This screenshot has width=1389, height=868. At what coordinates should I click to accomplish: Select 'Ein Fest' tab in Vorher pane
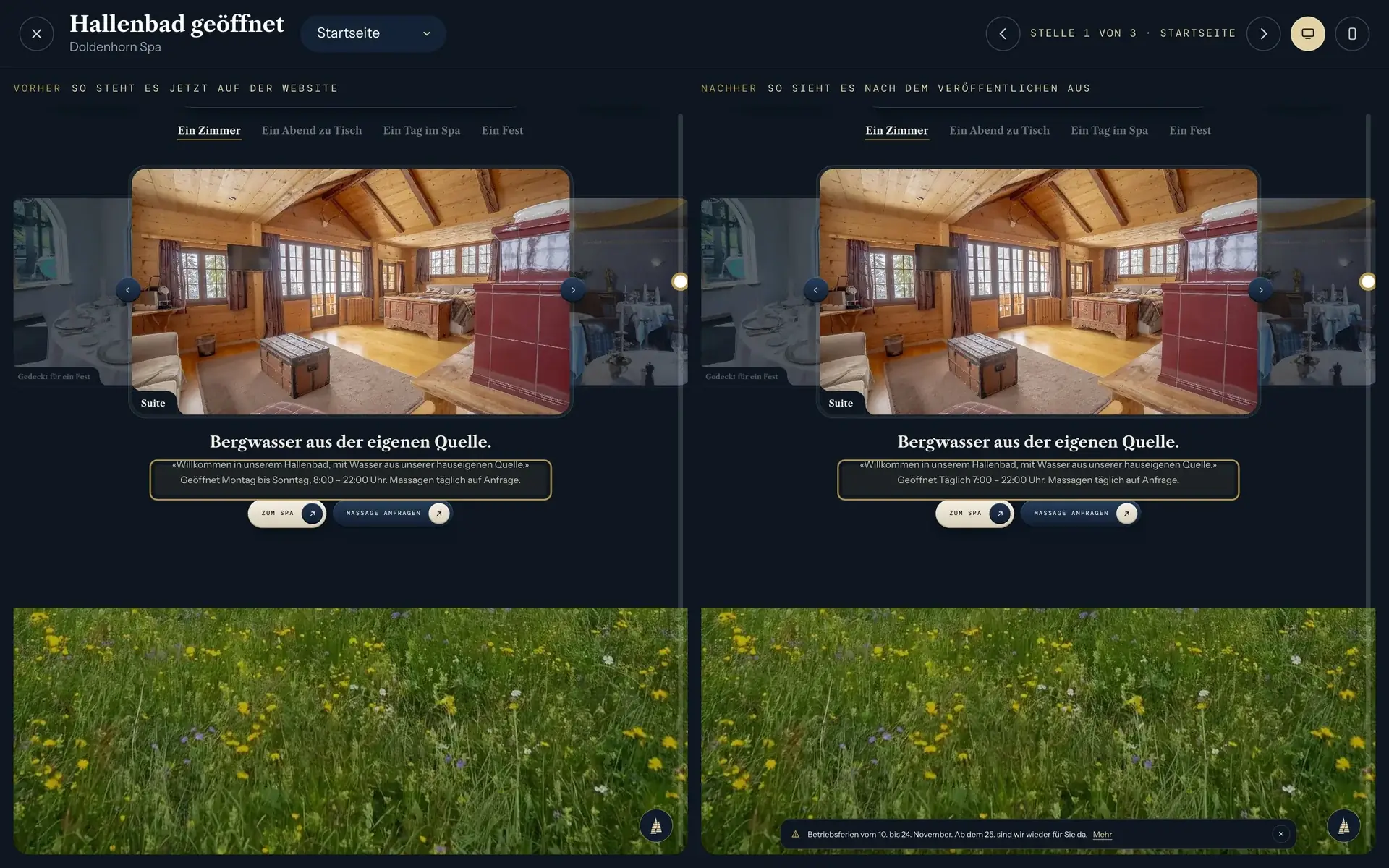click(502, 130)
